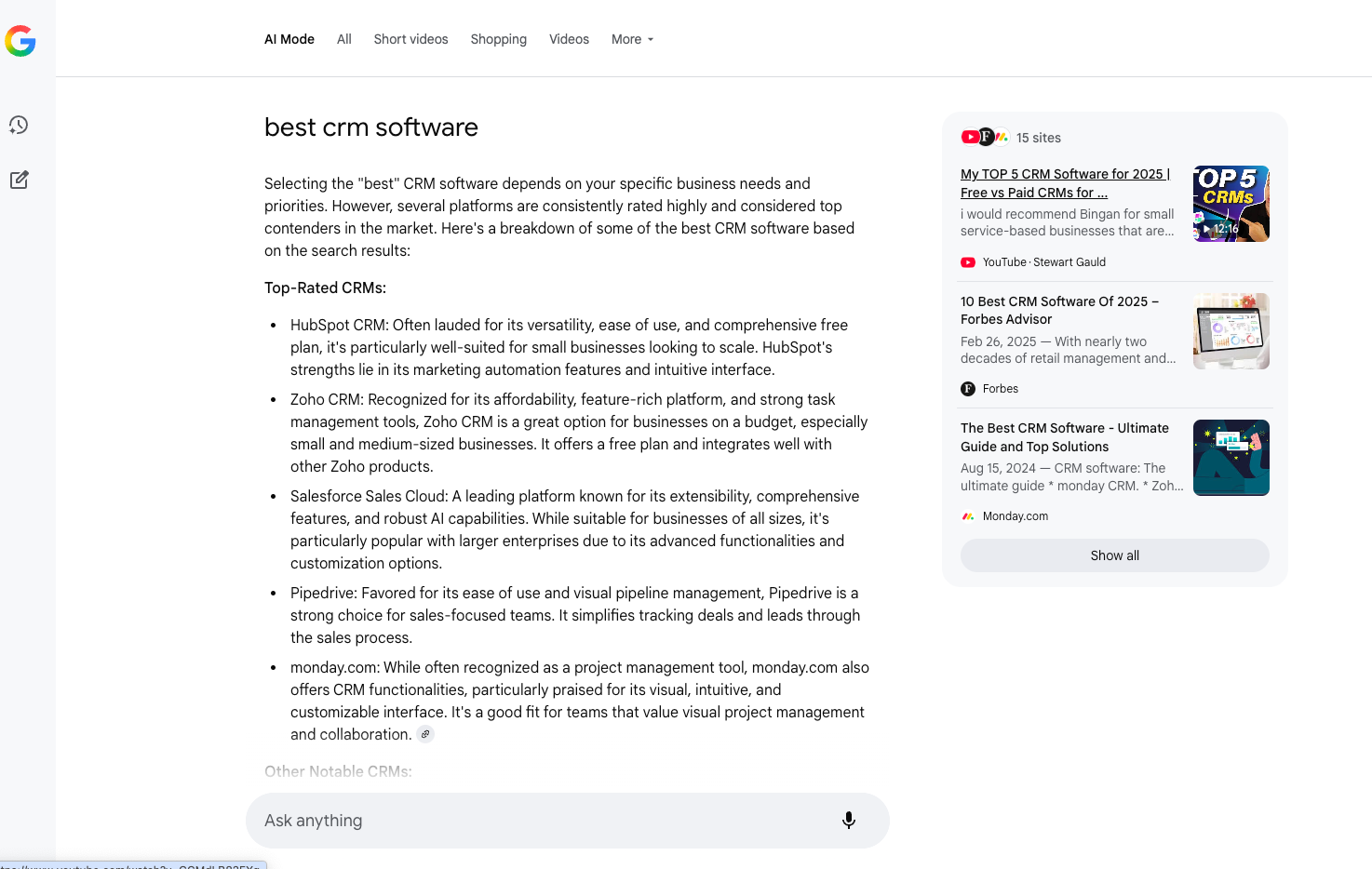The image size is (1372, 869).
Task: Click the Monday.com article thumbnail image
Action: pos(1231,458)
